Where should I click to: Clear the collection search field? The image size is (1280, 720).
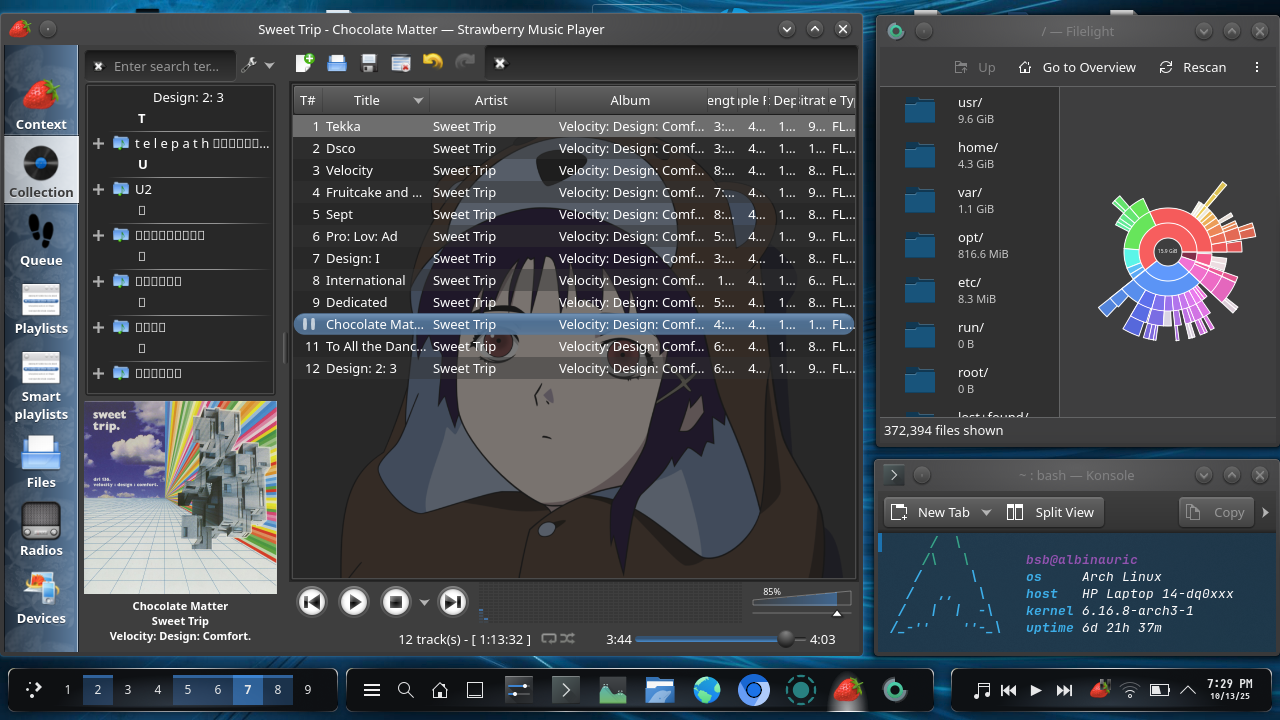(98, 66)
